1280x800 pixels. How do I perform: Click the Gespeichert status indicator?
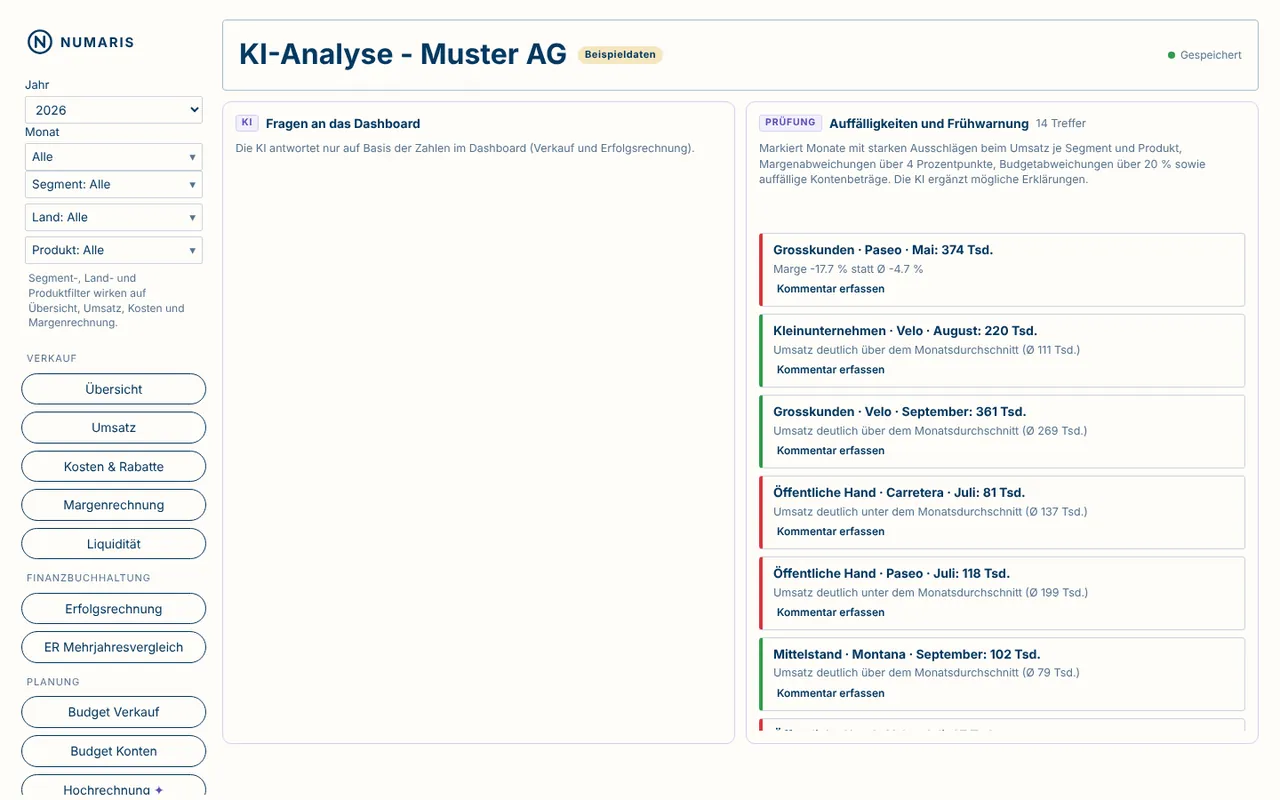tap(1205, 55)
